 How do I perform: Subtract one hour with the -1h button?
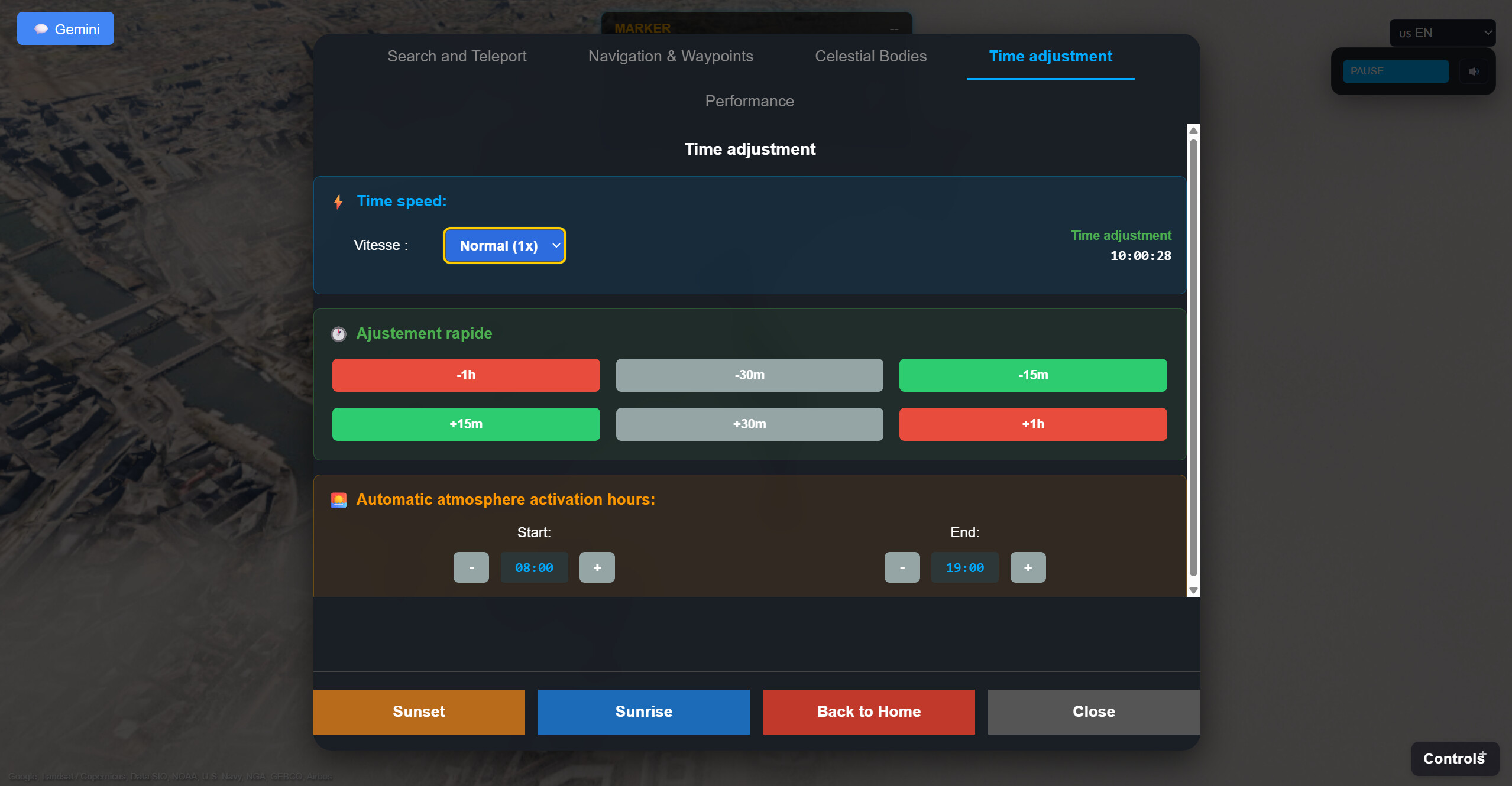tap(465, 375)
